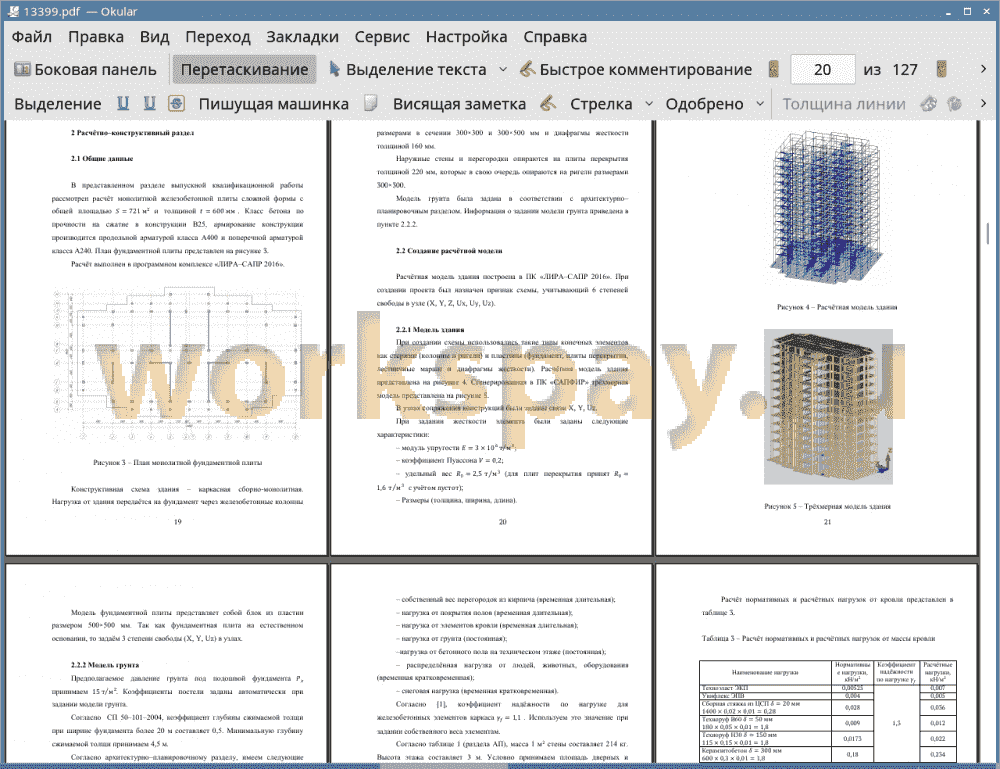The height and width of the screenshot is (769, 1000).
Task: Click heading '2.2 Создание расчётной модели'
Action: pos(449,251)
